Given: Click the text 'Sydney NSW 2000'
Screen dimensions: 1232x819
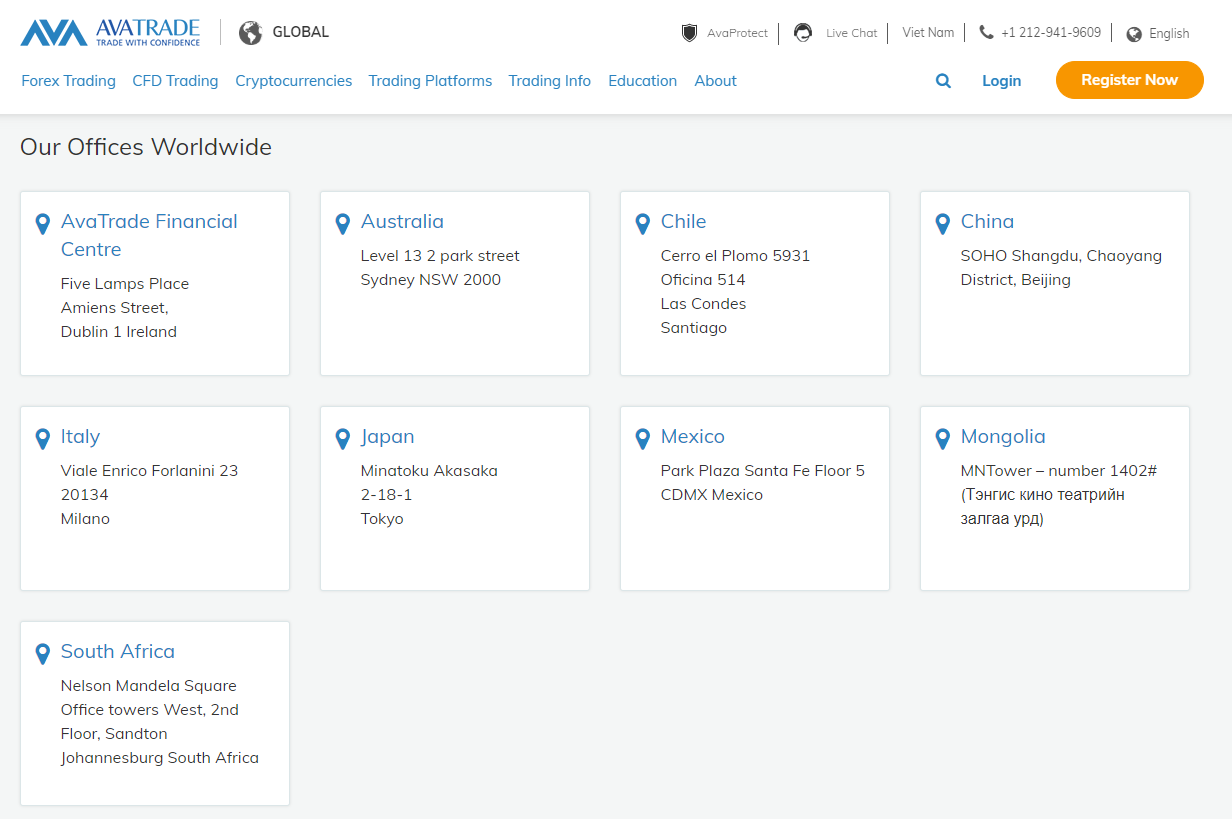Looking at the screenshot, I should (431, 280).
